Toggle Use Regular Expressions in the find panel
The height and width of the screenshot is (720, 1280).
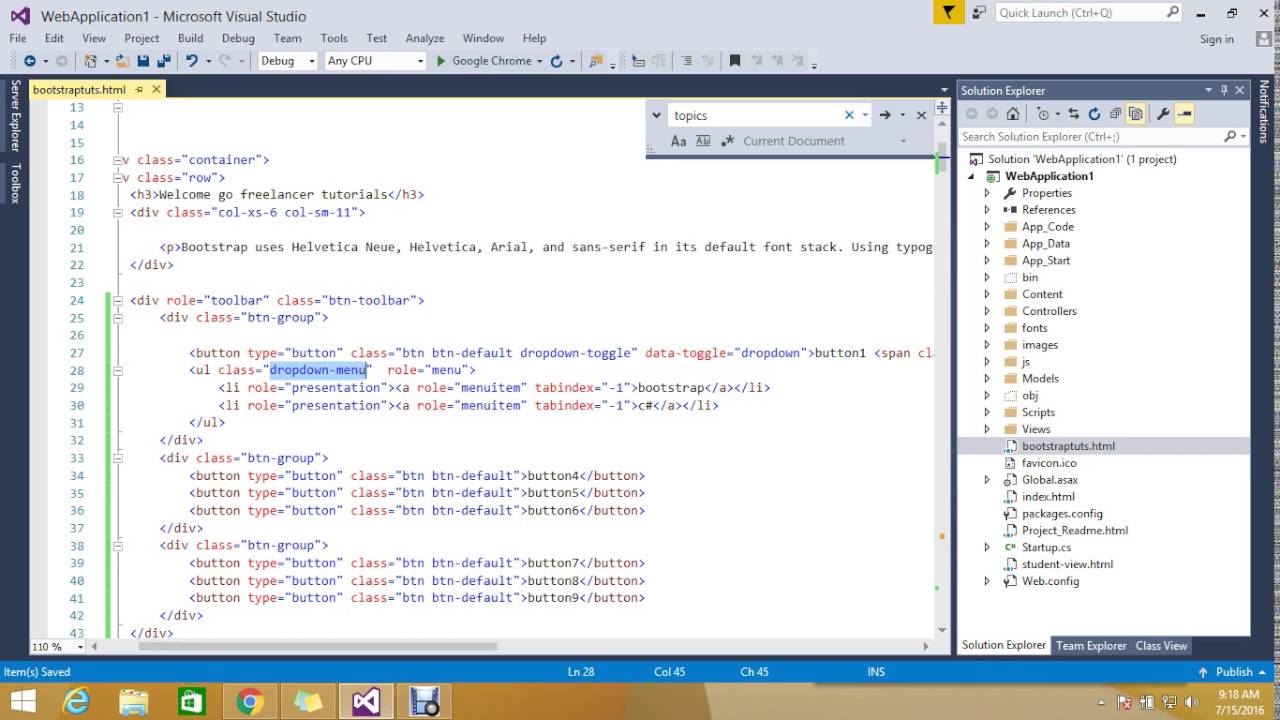[727, 141]
